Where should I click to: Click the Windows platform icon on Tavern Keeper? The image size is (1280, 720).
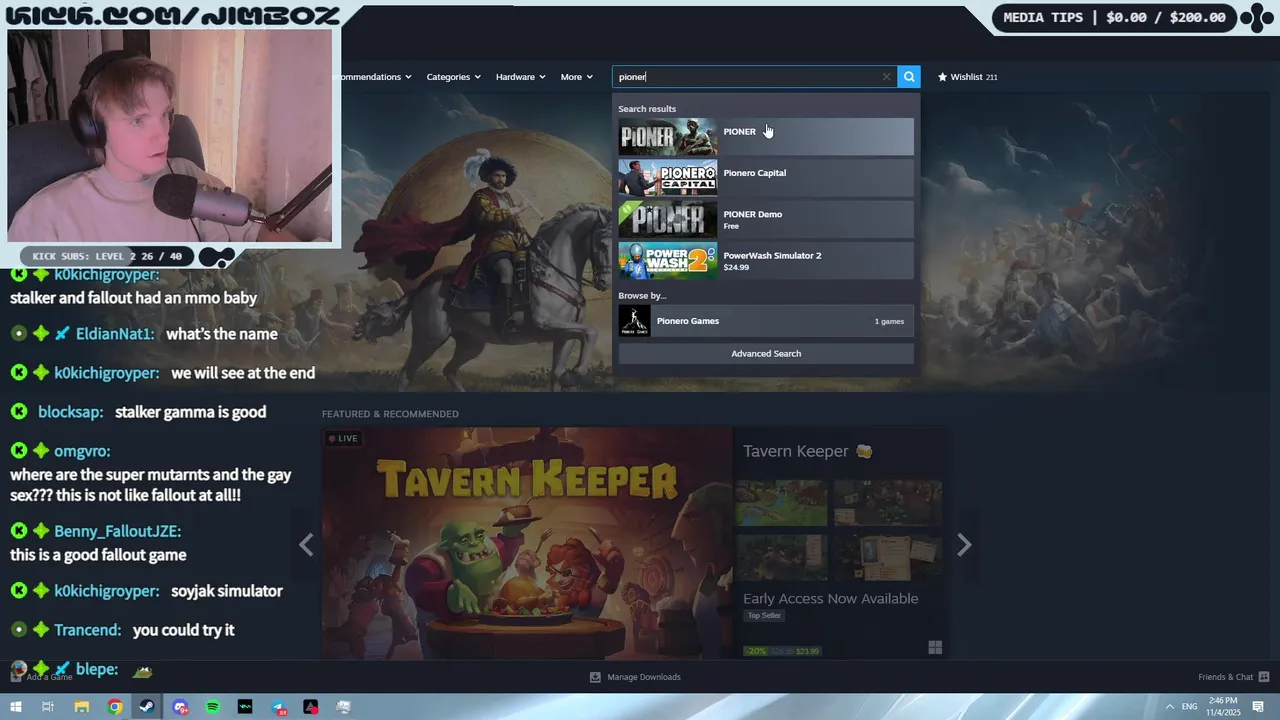pos(935,648)
